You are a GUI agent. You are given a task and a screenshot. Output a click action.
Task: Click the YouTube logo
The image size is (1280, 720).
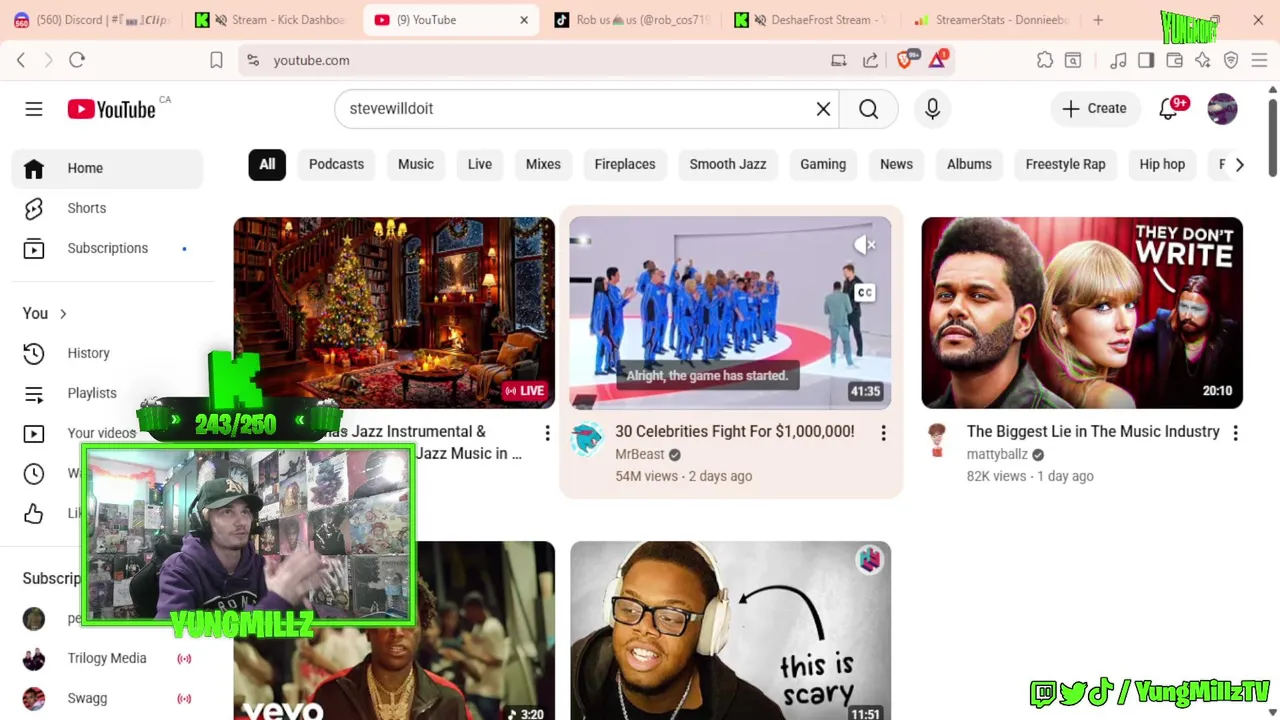tap(112, 109)
